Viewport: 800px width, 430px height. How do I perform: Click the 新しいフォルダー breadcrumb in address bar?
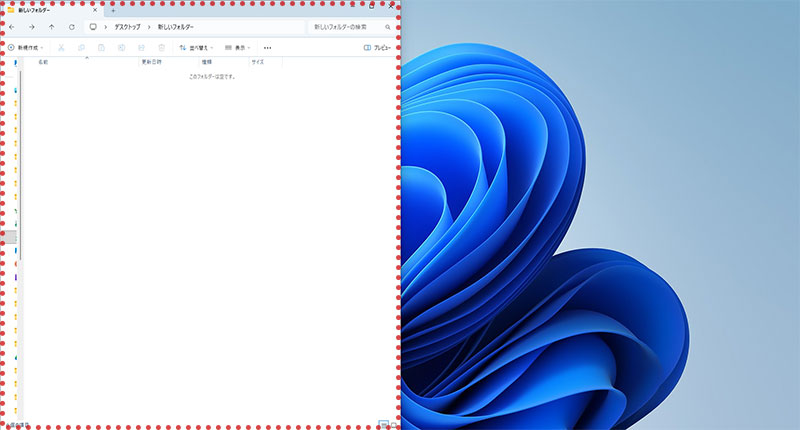[x=176, y=27]
